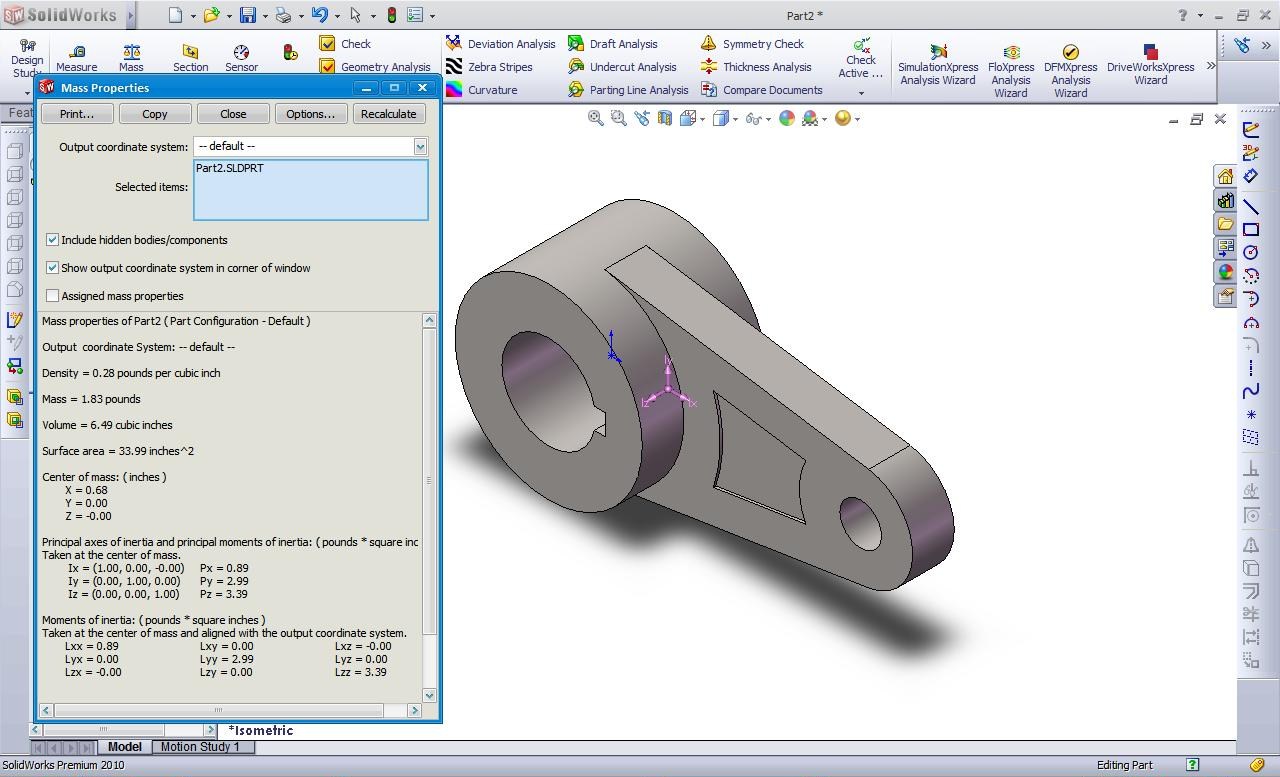Image resolution: width=1280 pixels, height=777 pixels.
Task: Enable Assigned mass properties checkbox
Action: click(x=53, y=296)
